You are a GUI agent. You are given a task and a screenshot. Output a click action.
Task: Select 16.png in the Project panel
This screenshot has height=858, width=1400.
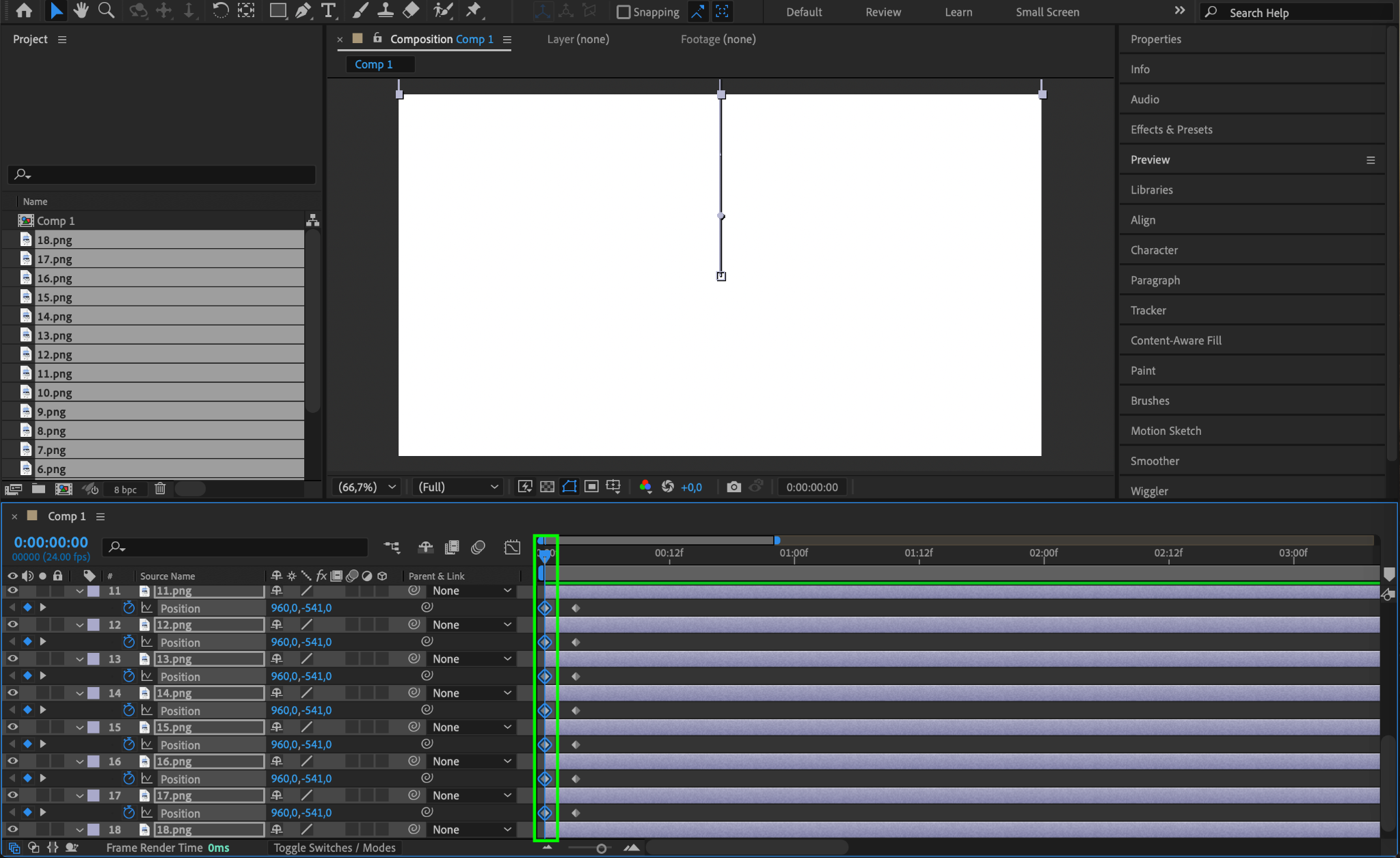54,278
